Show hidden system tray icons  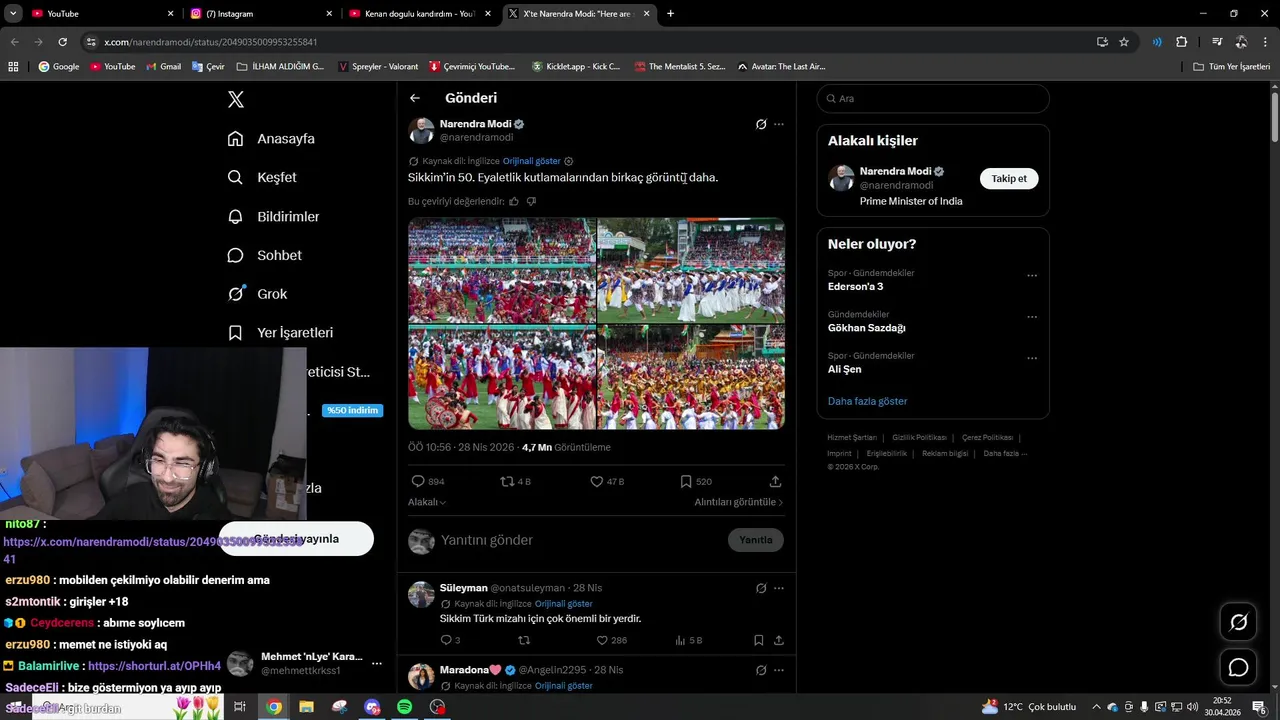coord(1096,707)
